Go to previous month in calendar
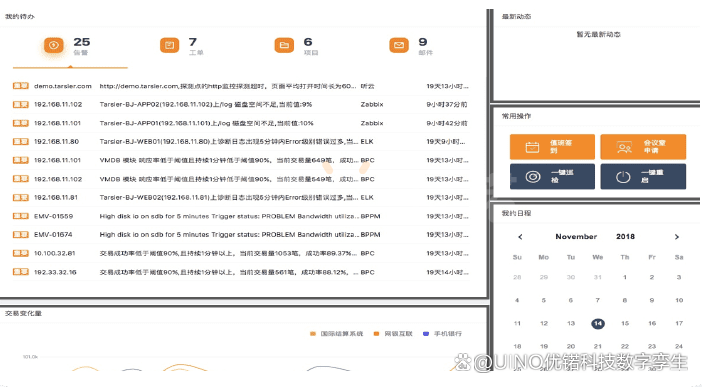 click(x=520, y=237)
